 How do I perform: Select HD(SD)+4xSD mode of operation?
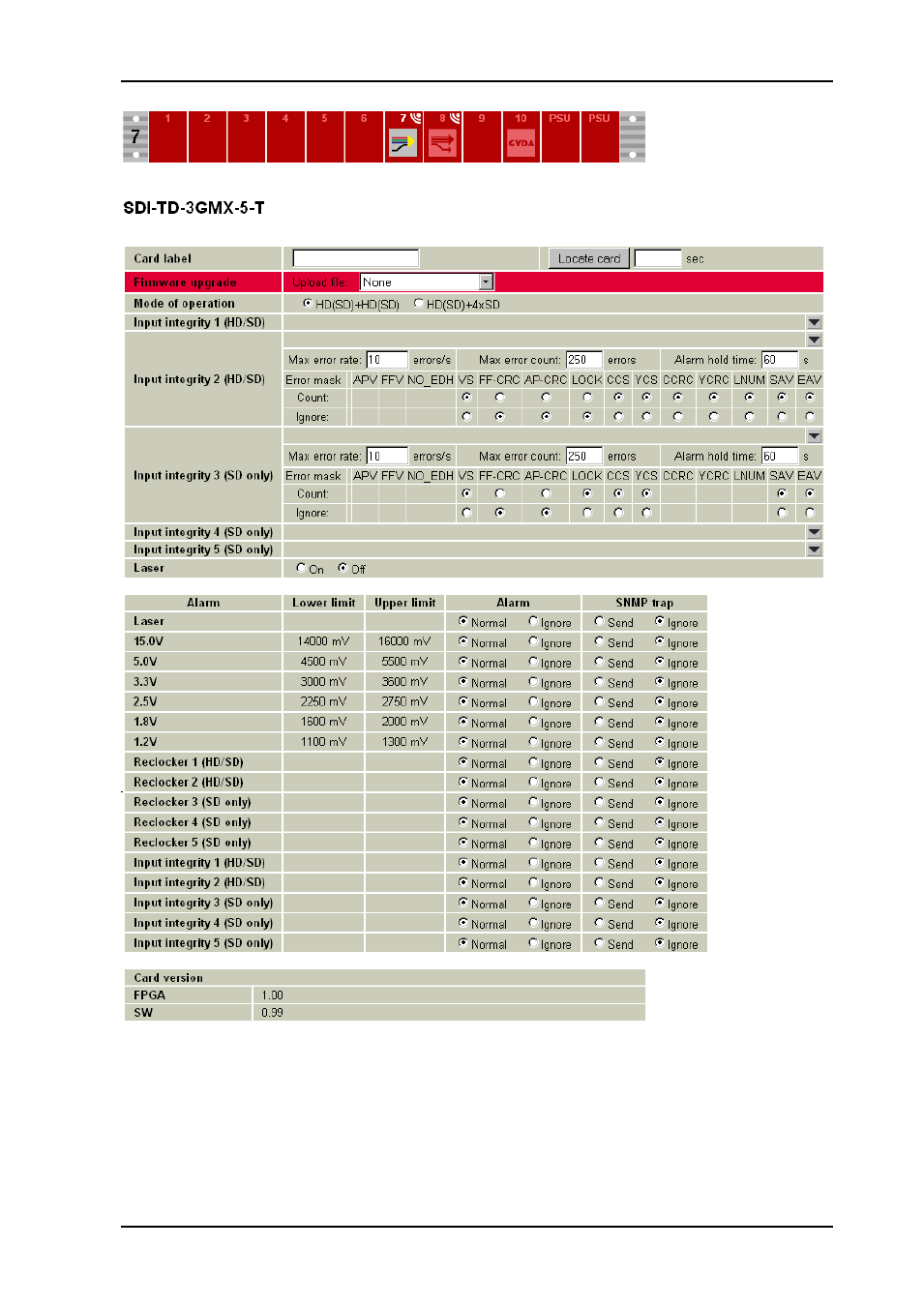[x=419, y=304]
